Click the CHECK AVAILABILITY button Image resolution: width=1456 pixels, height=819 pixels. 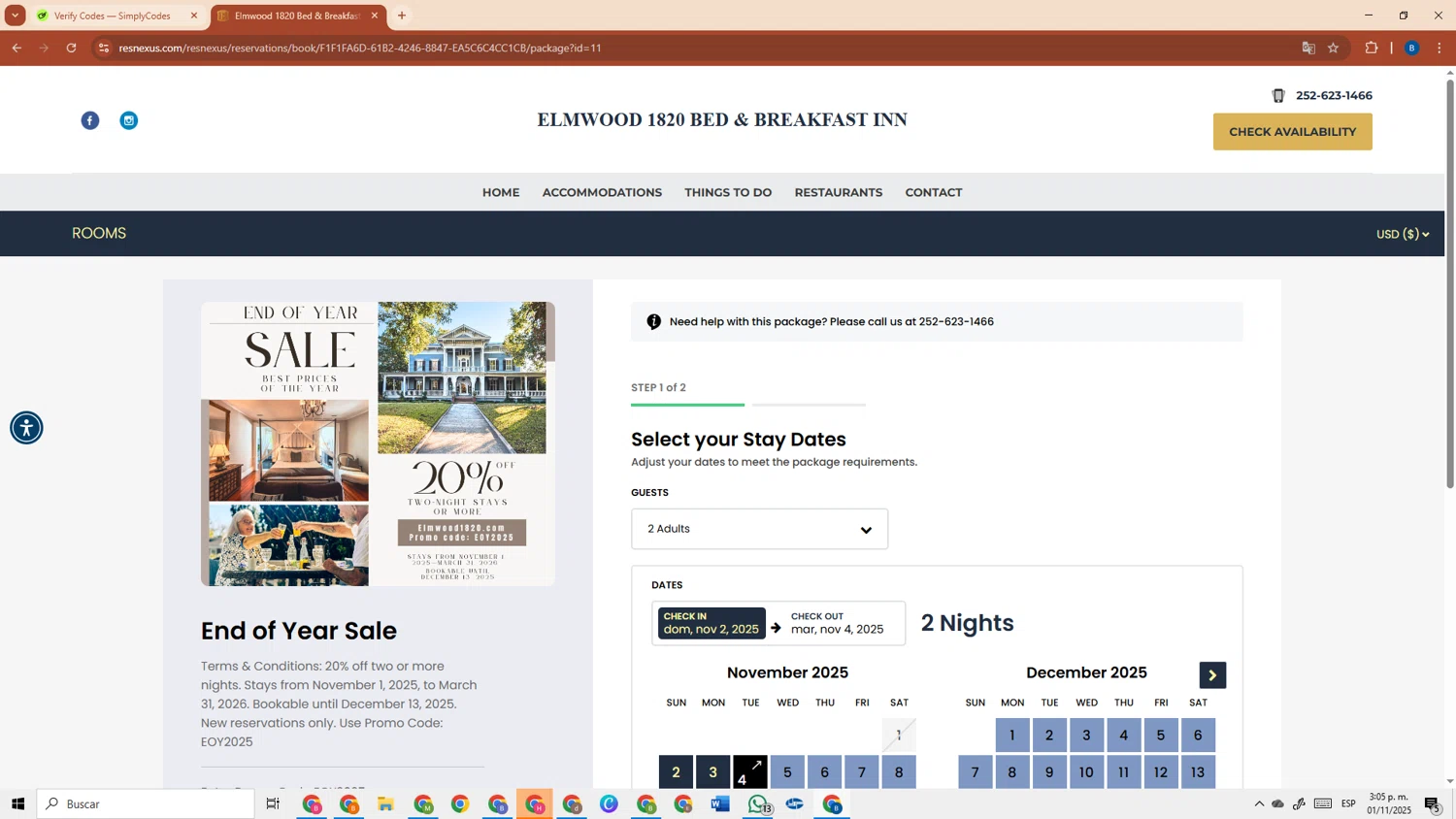1292,132
